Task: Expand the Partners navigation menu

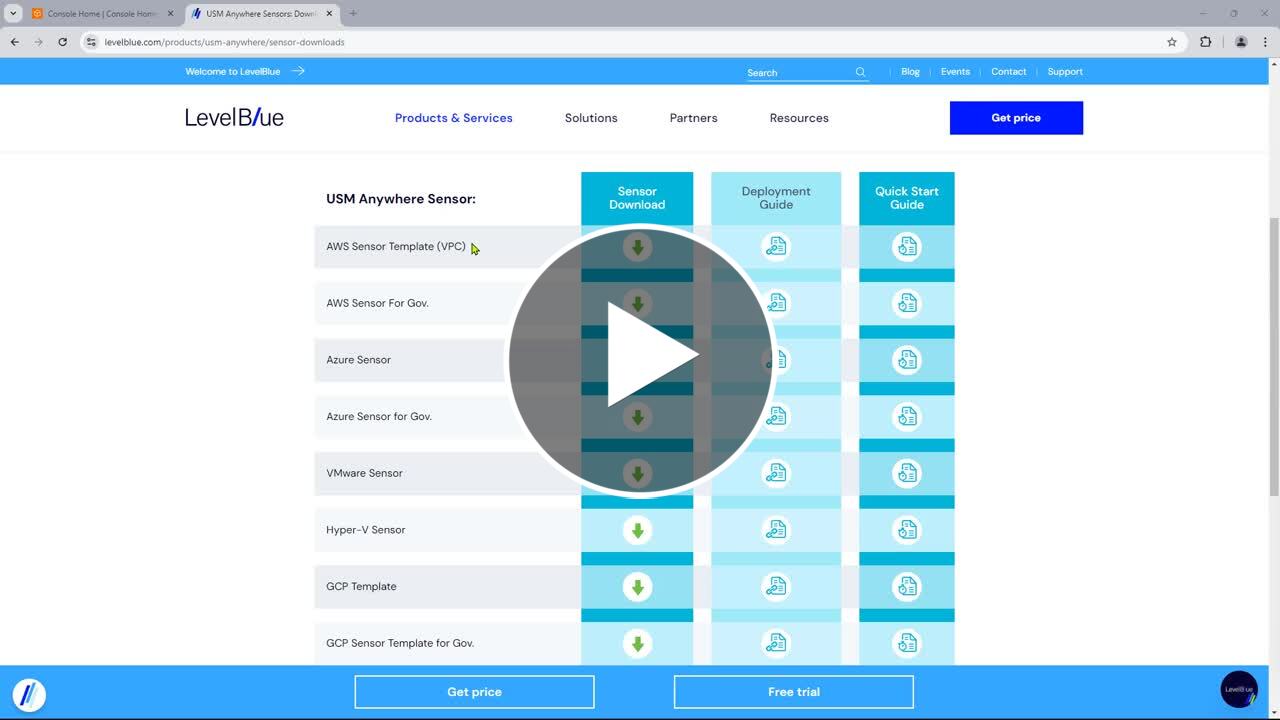Action: [693, 118]
